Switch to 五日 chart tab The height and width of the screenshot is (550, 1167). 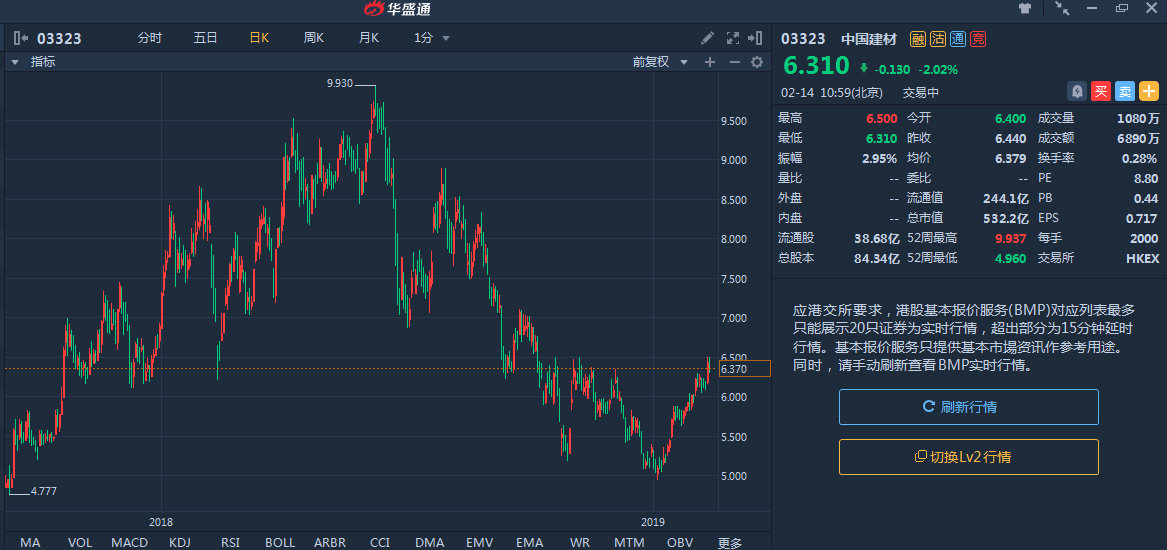coord(205,38)
